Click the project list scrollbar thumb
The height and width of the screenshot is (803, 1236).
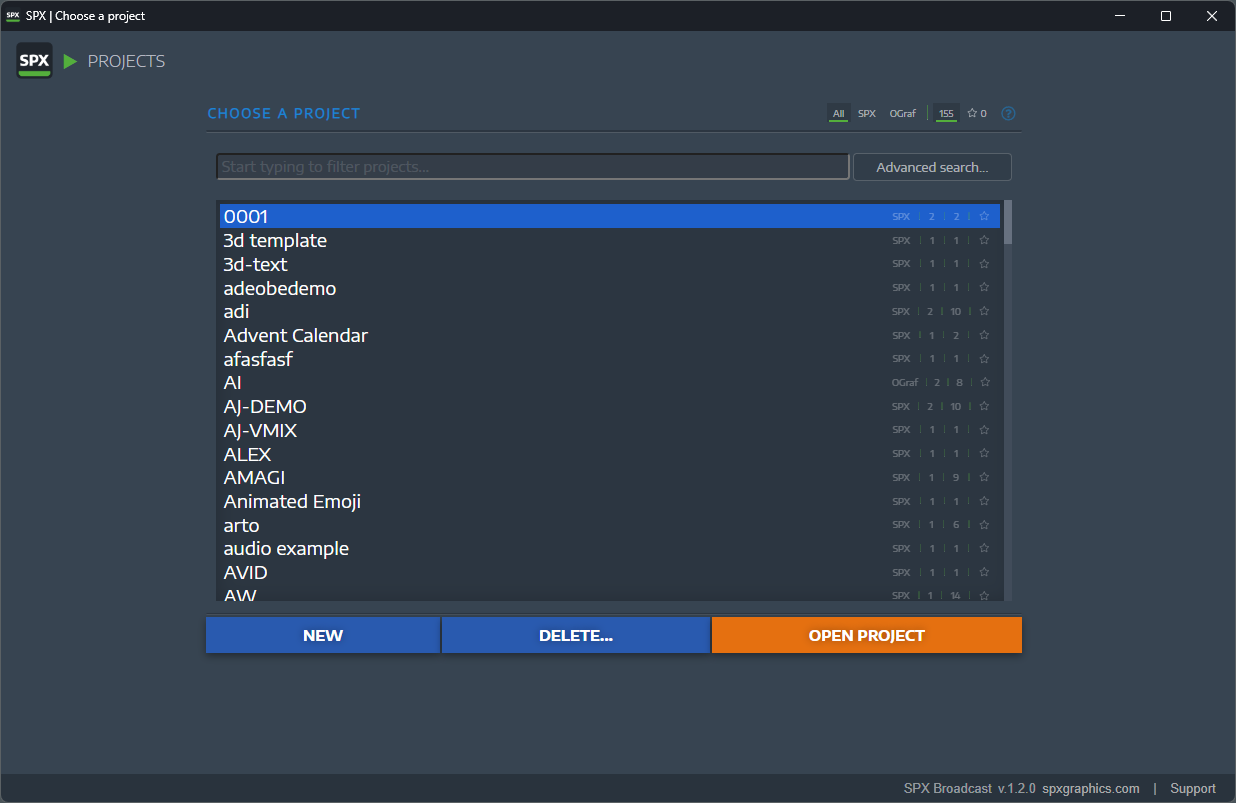pyautogui.click(x=1008, y=222)
